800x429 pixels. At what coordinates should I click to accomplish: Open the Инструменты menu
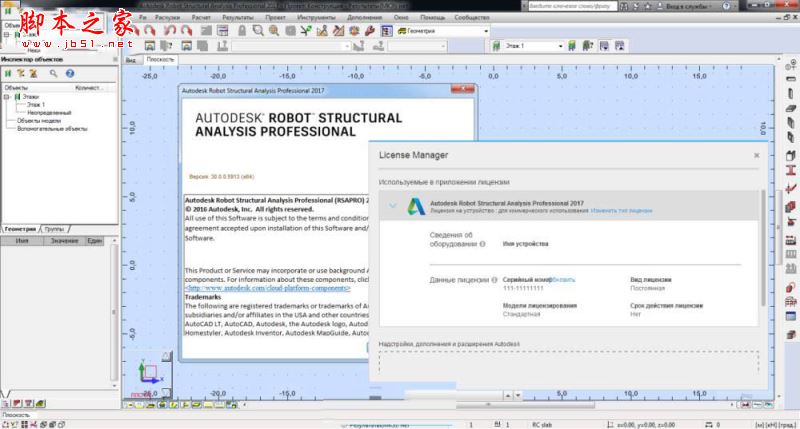[x=316, y=17]
